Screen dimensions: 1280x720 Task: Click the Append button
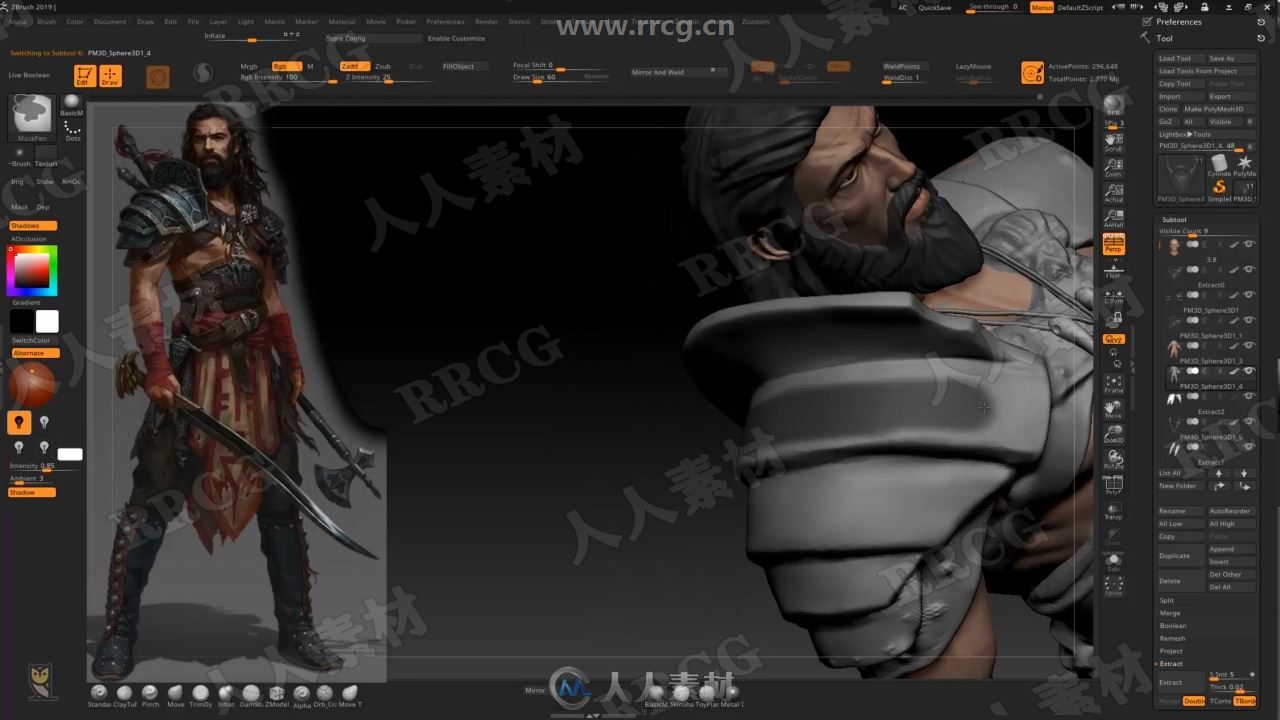click(1231, 549)
